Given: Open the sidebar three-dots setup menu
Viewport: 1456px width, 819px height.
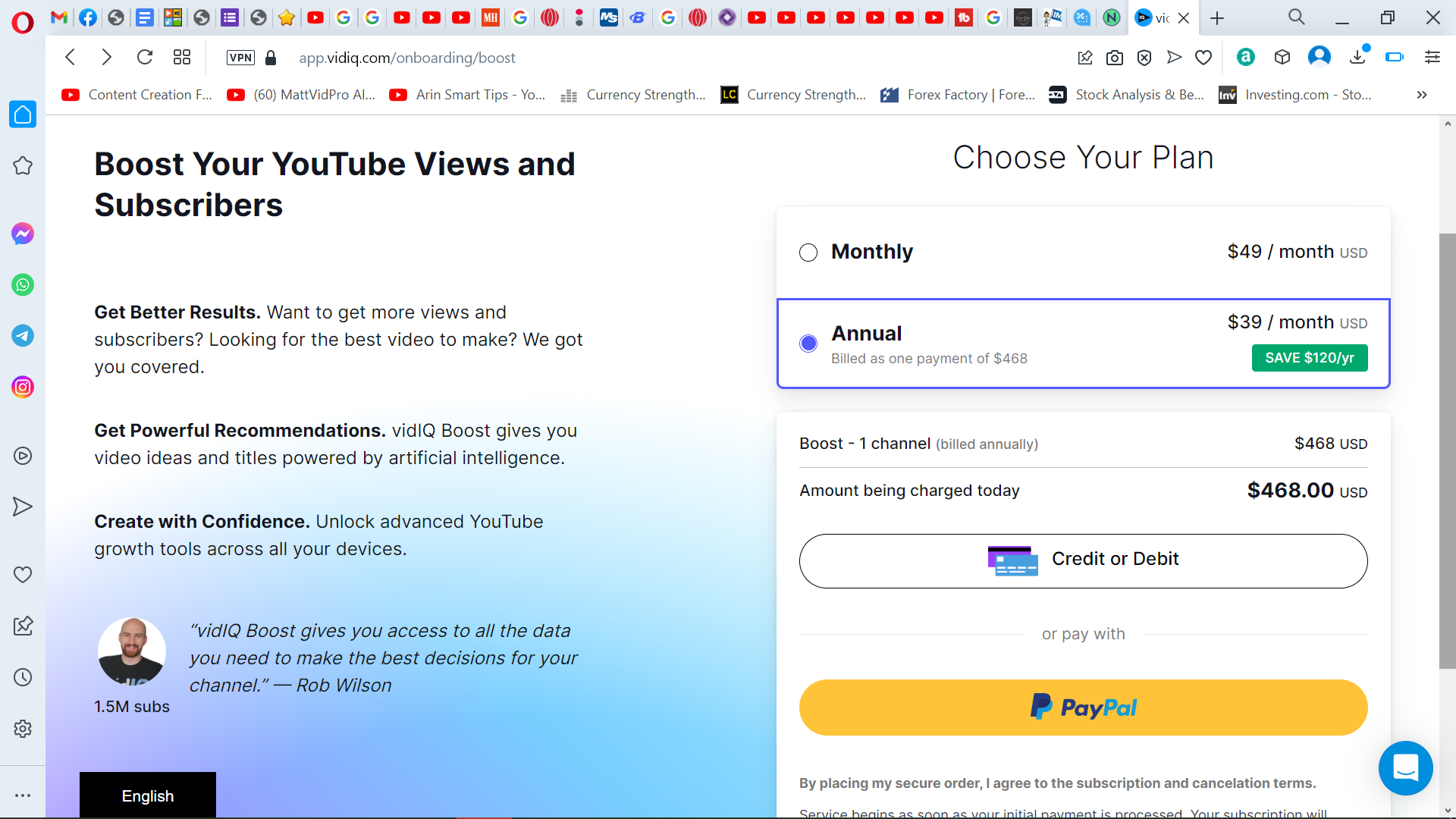Looking at the screenshot, I should point(23,795).
